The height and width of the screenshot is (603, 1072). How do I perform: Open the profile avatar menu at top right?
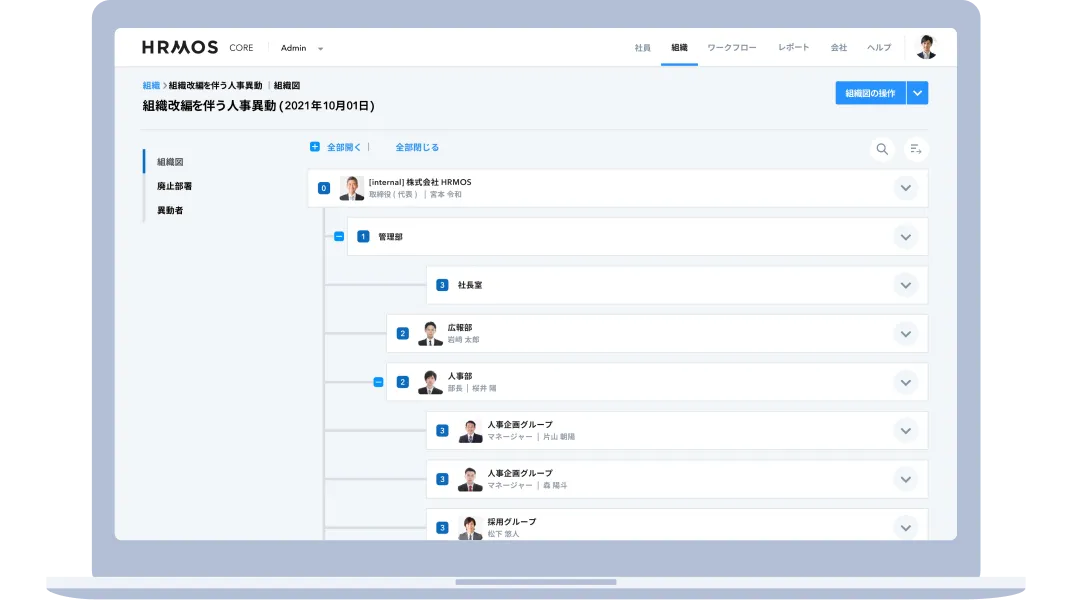coord(926,46)
